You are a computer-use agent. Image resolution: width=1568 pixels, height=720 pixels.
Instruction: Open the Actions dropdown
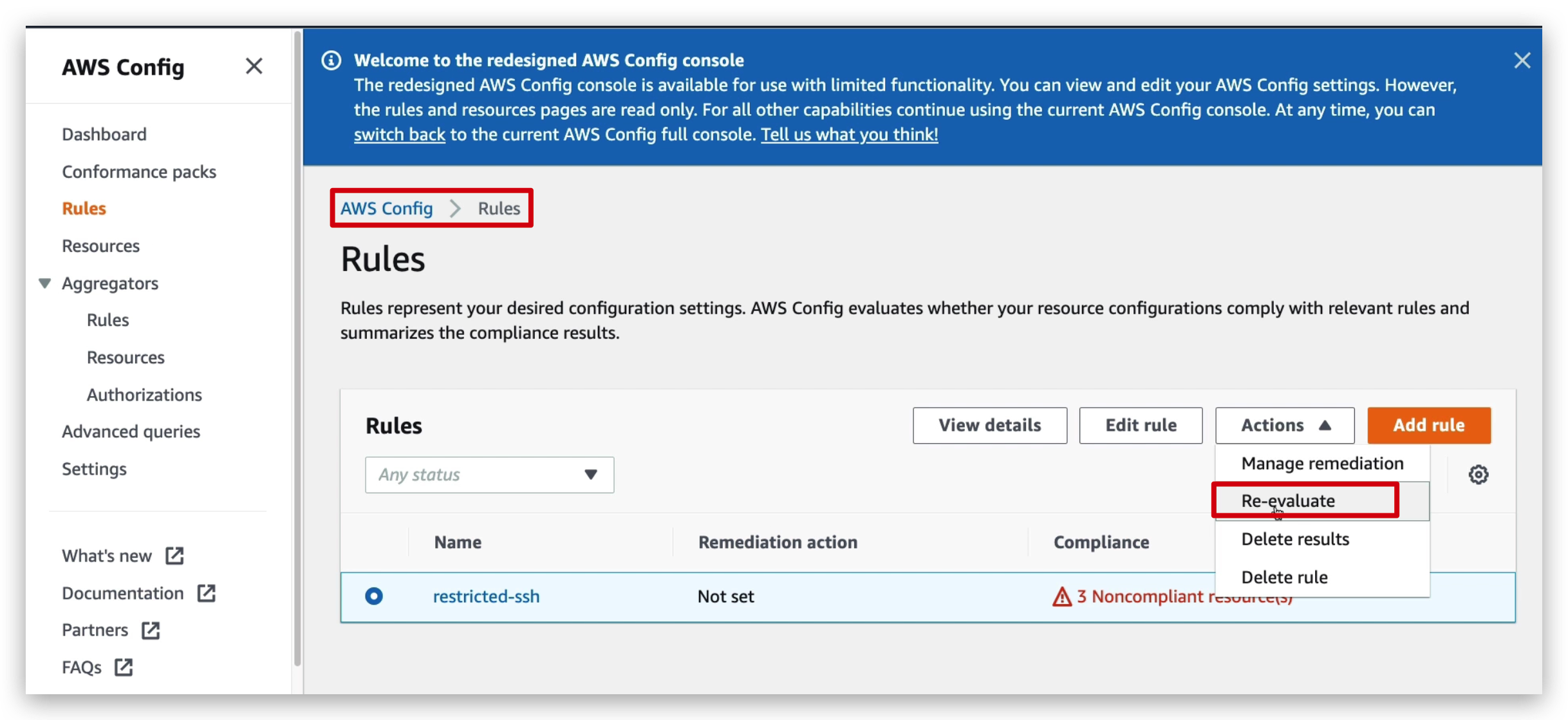click(1283, 425)
